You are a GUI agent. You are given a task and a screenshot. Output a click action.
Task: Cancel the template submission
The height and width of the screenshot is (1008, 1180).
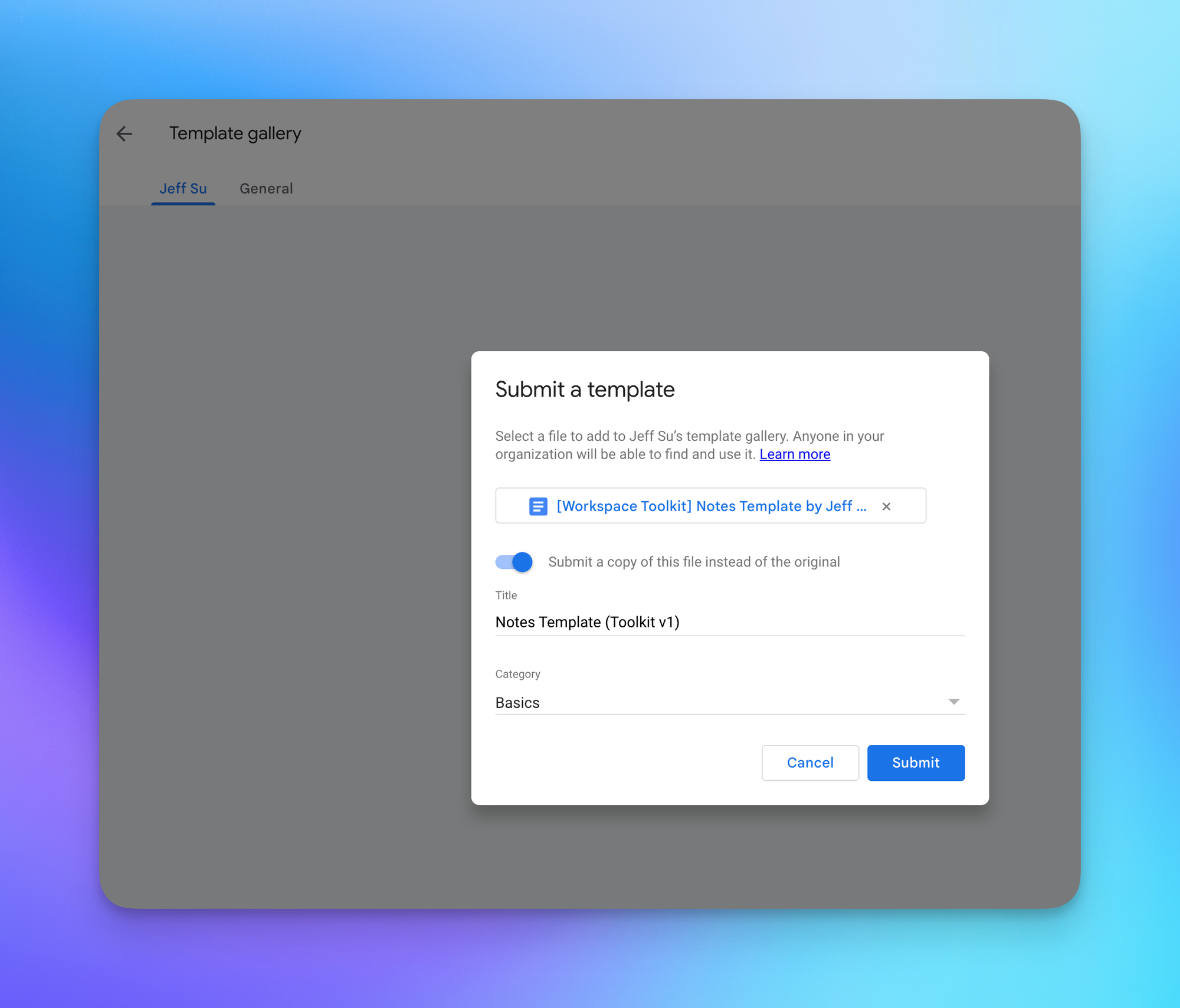pyautogui.click(x=809, y=762)
